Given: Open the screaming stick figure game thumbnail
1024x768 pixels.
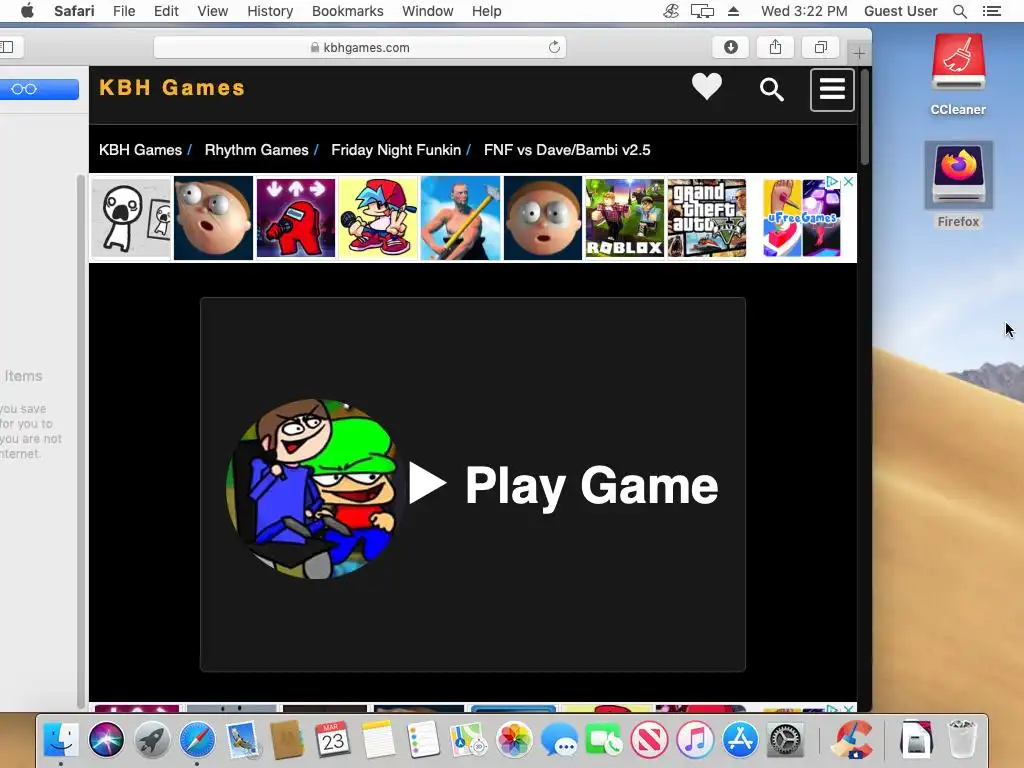Looking at the screenshot, I should coord(131,218).
